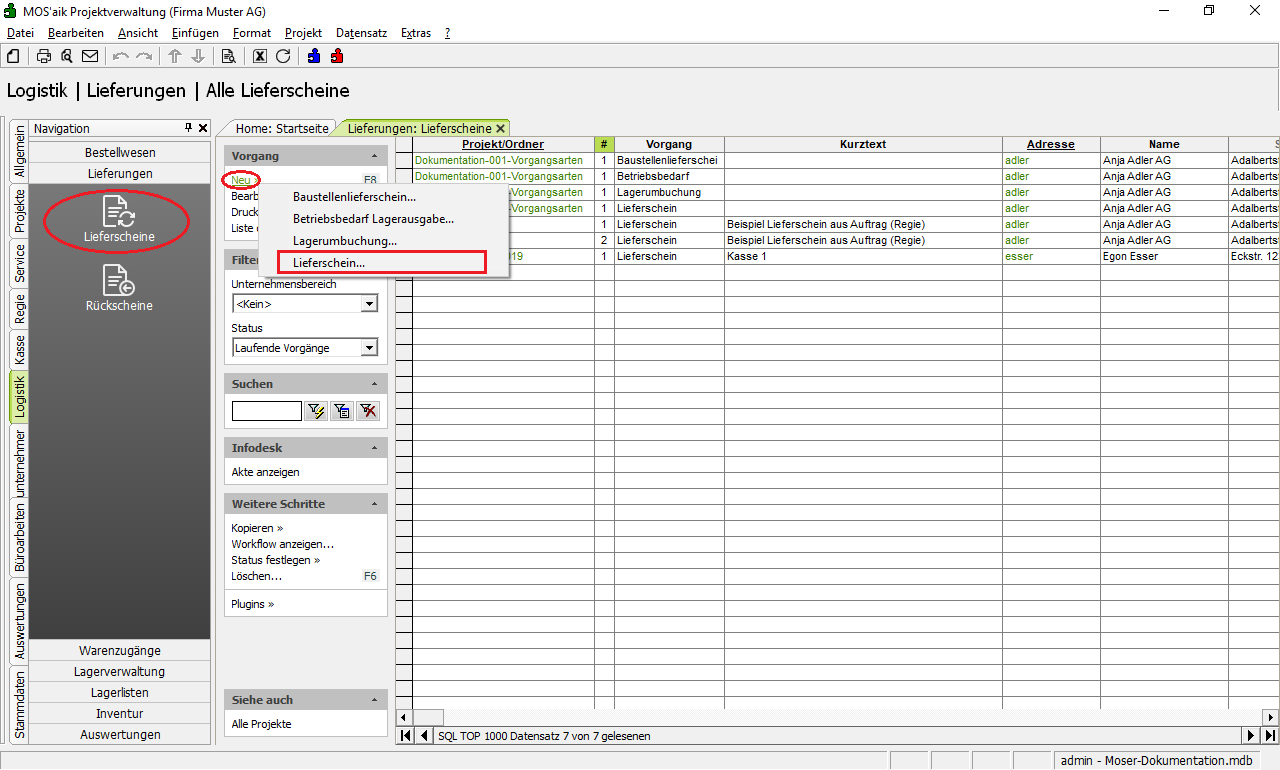Pin the Navigation panel
This screenshot has width=1280, height=770.
[188, 128]
